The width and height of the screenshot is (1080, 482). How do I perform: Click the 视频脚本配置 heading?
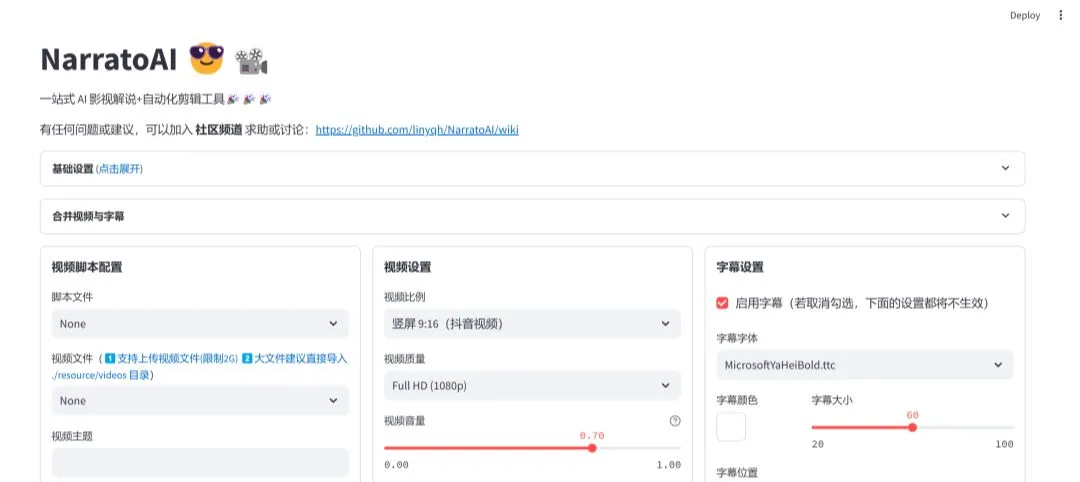[x=87, y=267]
